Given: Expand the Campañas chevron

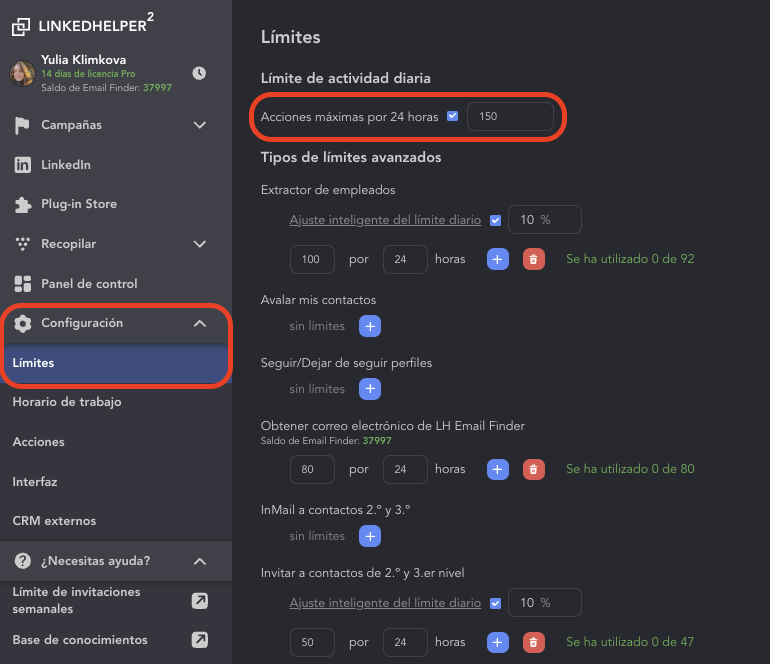Looking at the screenshot, I should click(x=200, y=125).
